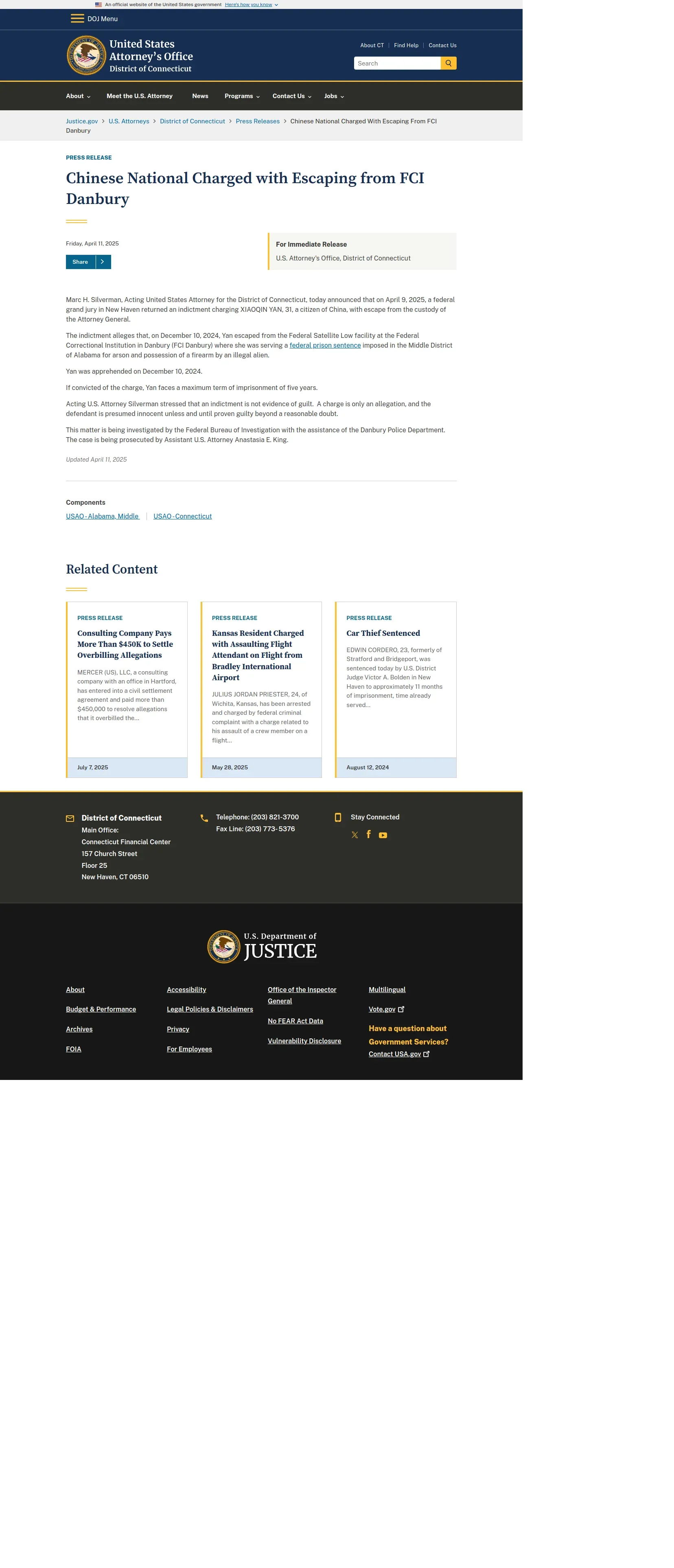Screen dimensions: 674x1568
Task: Go to Justice.gov breadcrumb
Action: [81, 121]
